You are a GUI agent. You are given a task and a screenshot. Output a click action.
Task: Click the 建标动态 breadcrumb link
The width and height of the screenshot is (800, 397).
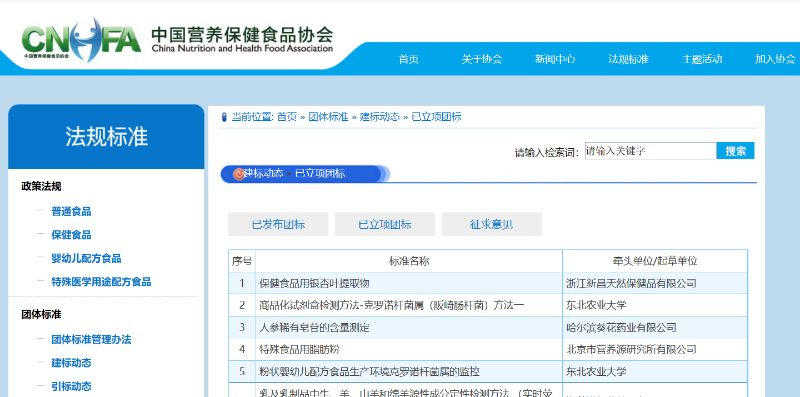tap(380, 117)
